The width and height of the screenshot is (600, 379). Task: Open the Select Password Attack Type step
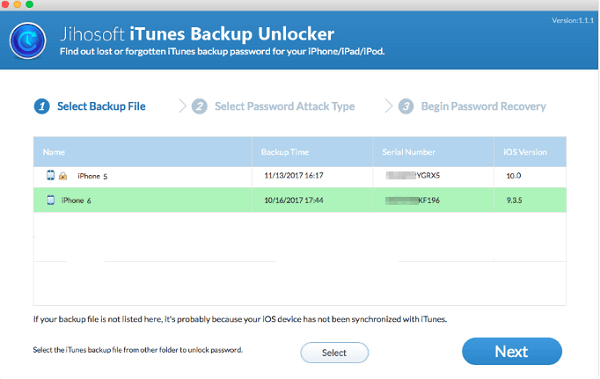pyautogui.click(x=285, y=106)
